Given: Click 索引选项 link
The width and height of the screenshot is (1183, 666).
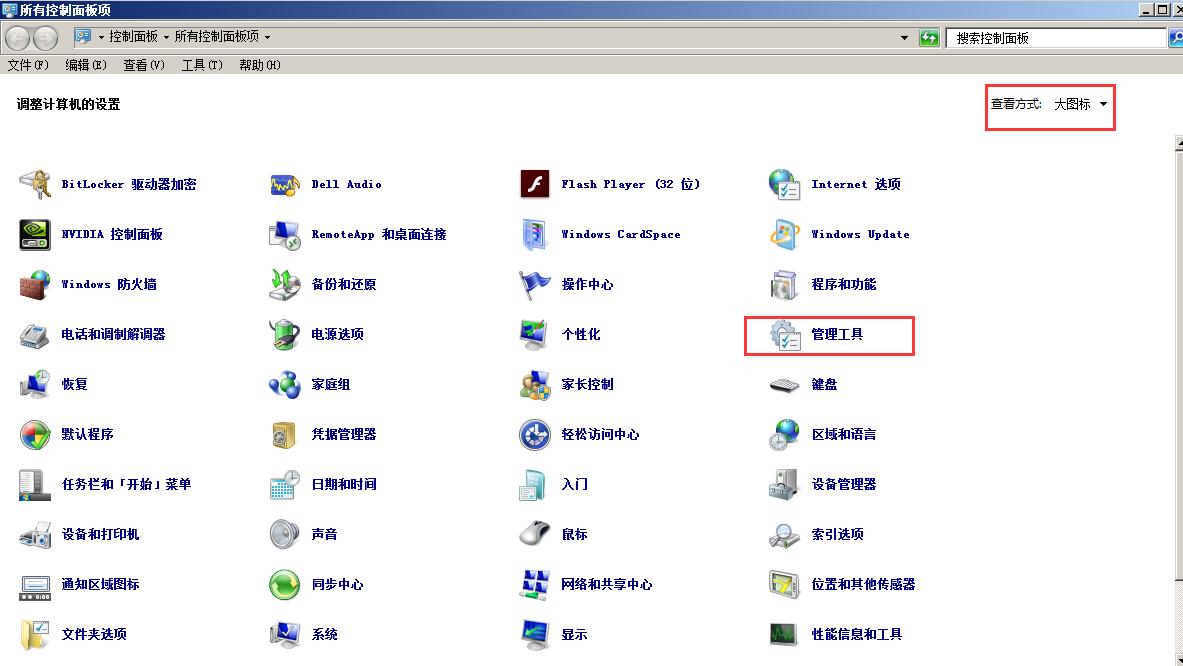Looking at the screenshot, I should coord(837,534).
